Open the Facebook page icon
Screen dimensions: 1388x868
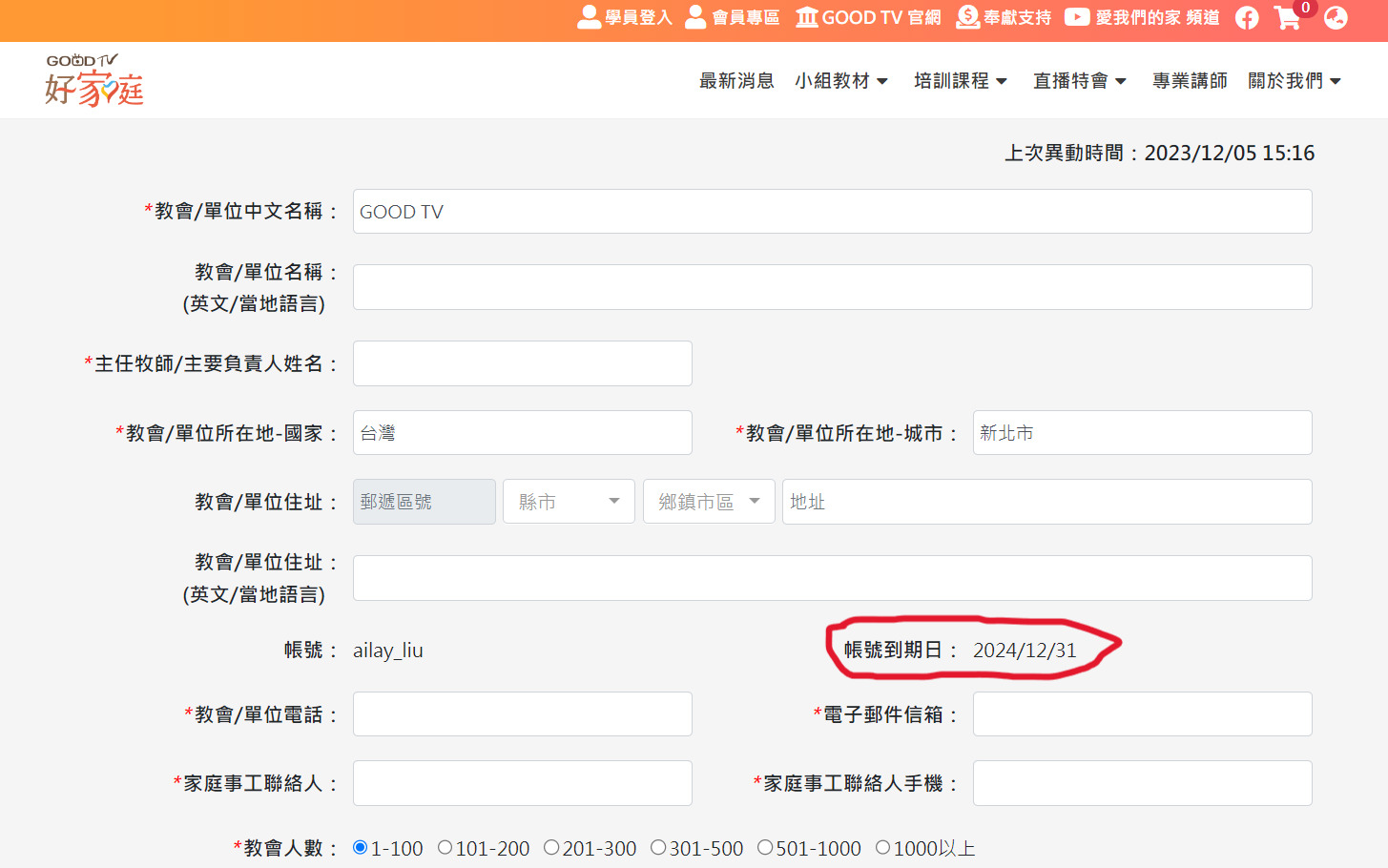1247,18
